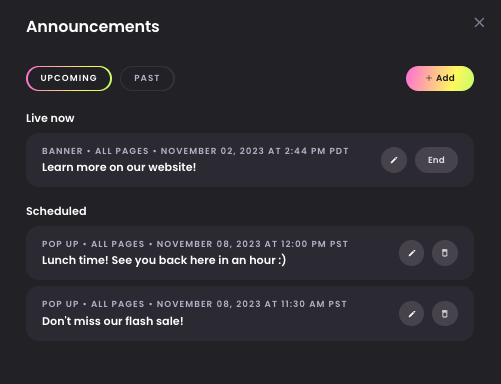The image size is (501, 384).
Task: Delete the Lunch time scheduled announcement
Action: (445, 253)
